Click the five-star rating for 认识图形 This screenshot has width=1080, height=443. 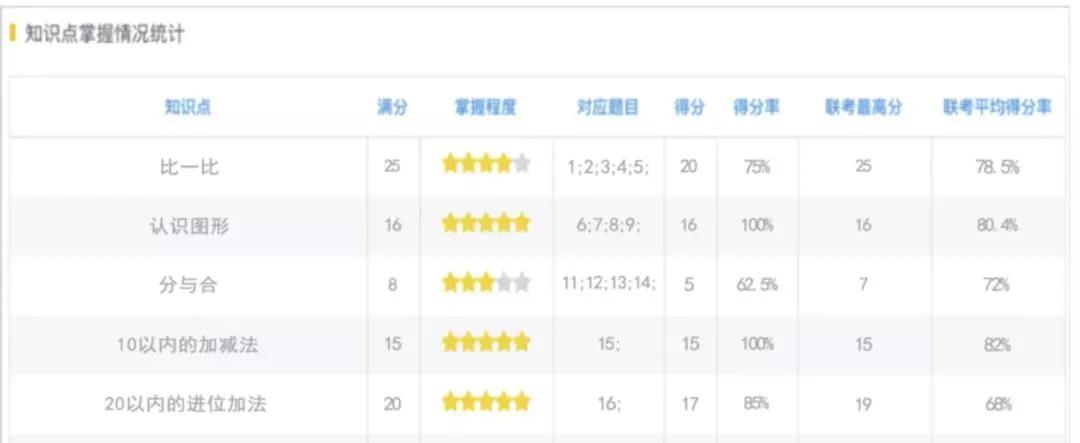[486, 224]
